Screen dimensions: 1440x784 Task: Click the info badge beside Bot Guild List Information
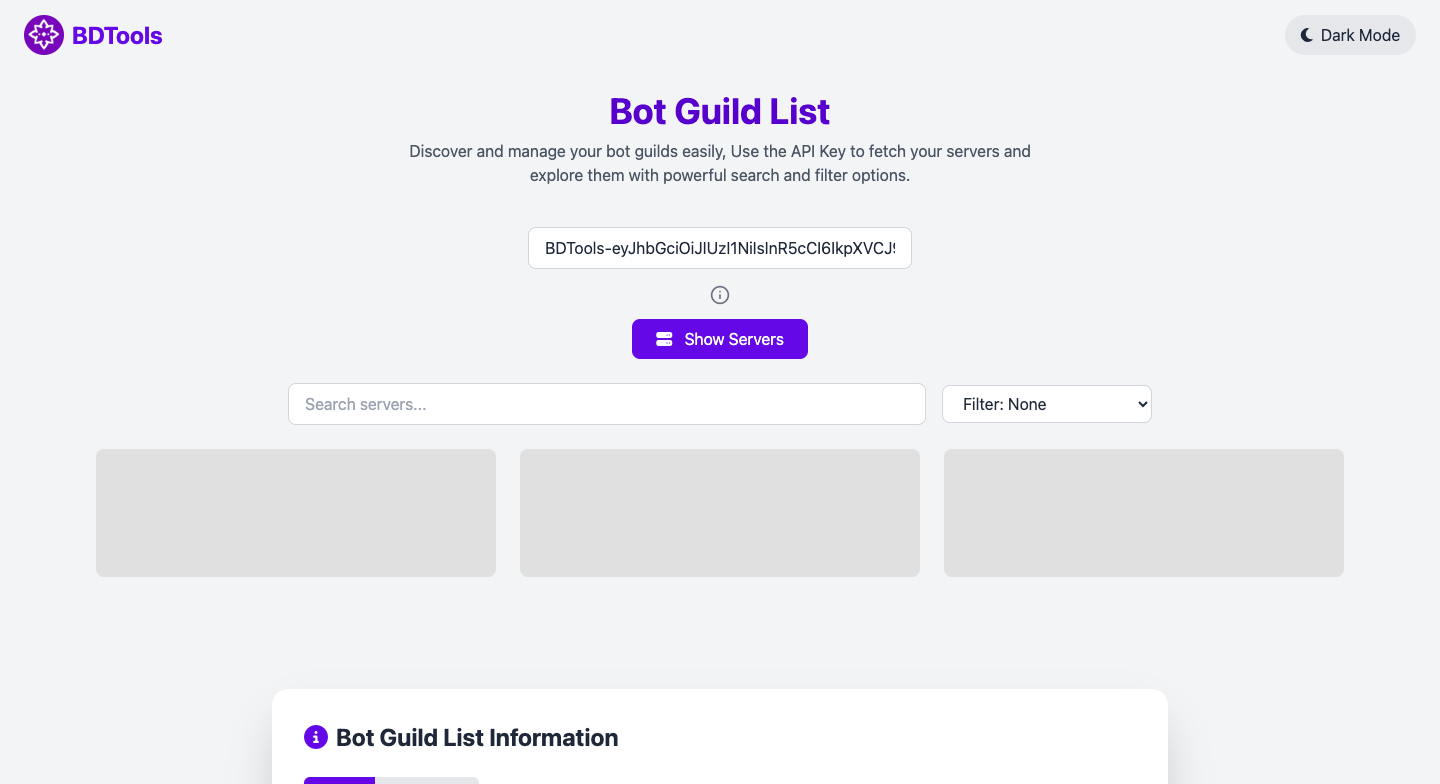coord(317,736)
